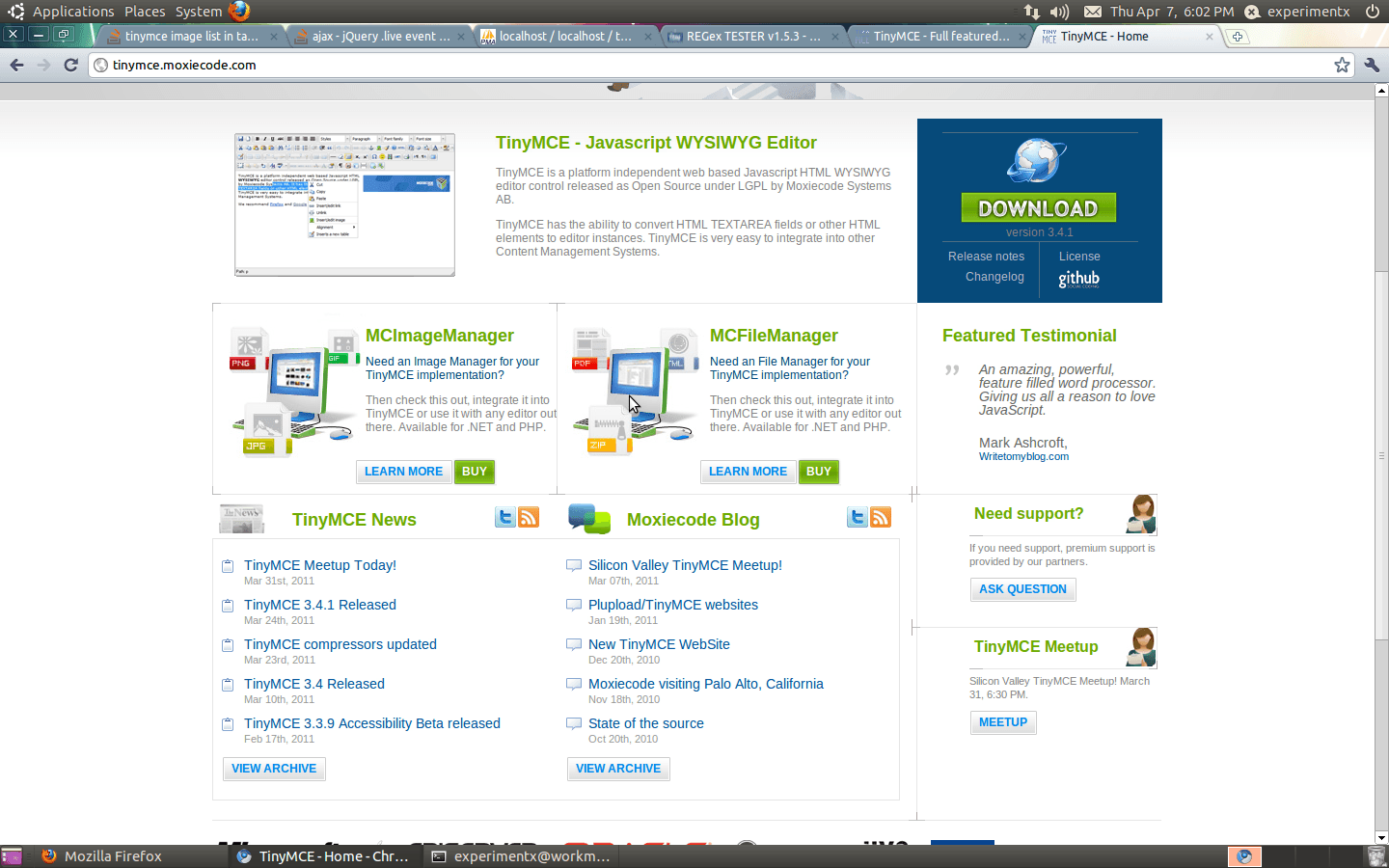Click the MEETUP button
Screen dimensions: 1389x868
tap(1003, 722)
